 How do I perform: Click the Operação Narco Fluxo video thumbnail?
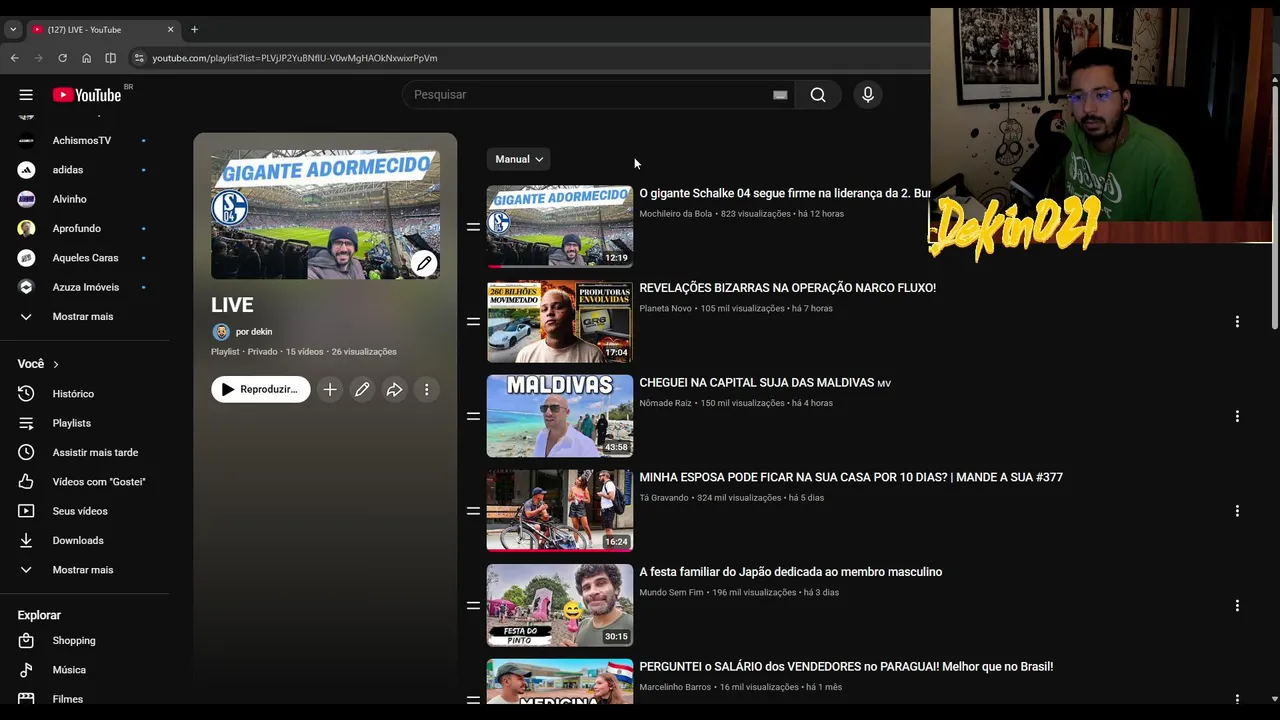coord(560,321)
